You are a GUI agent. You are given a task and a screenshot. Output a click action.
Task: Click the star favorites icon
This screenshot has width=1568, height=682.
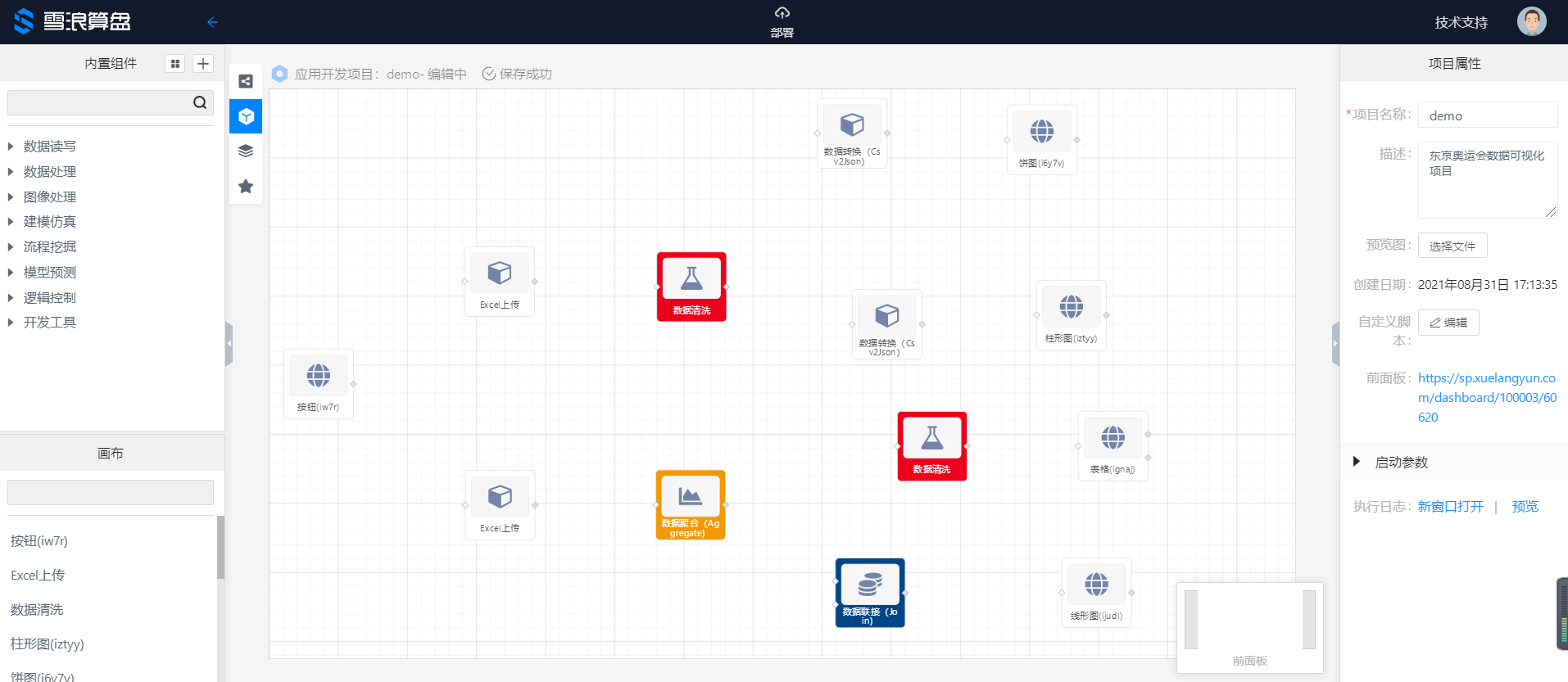[x=246, y=187]
